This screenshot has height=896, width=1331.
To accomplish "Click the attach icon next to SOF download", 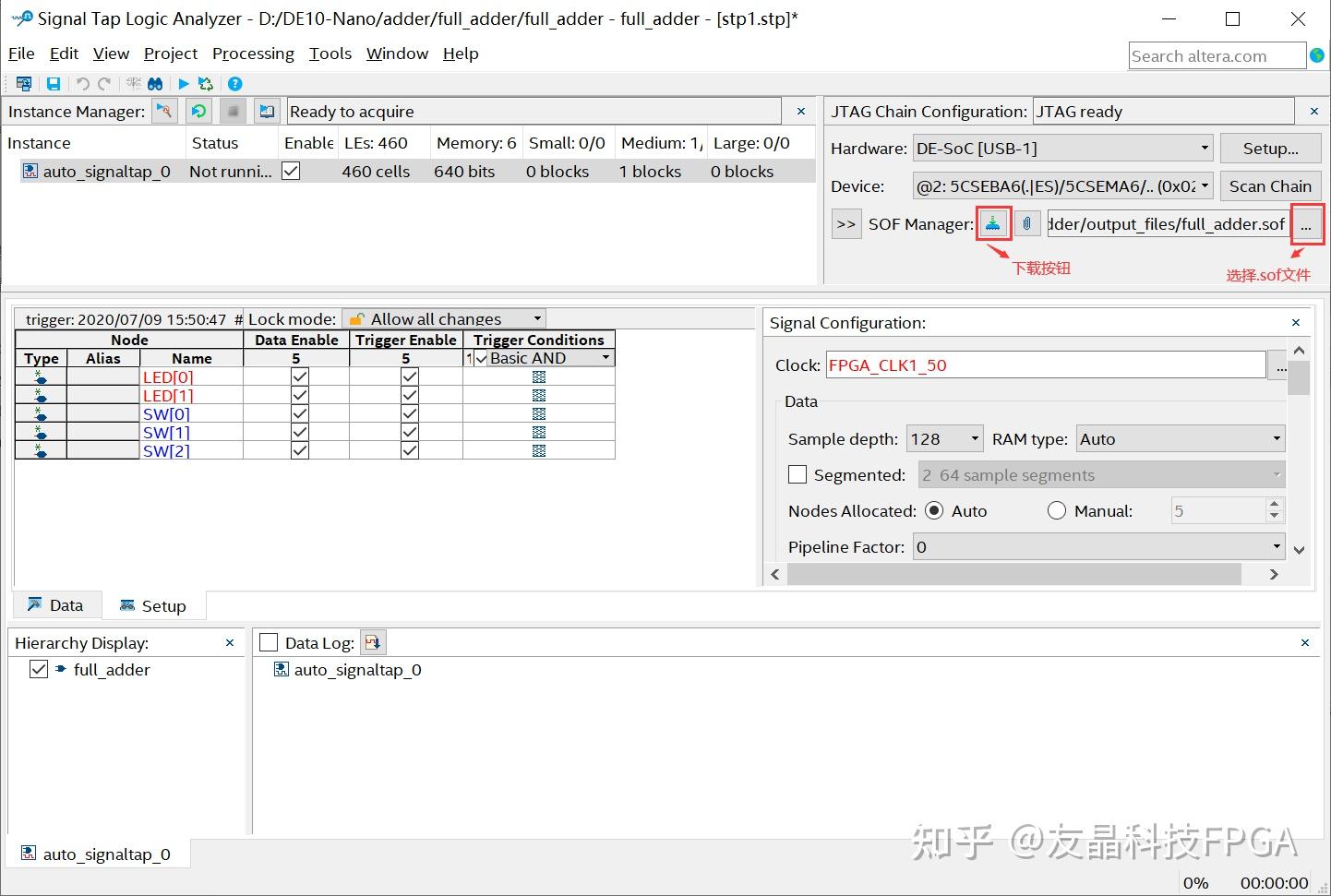I will (x=1027, y=223).
